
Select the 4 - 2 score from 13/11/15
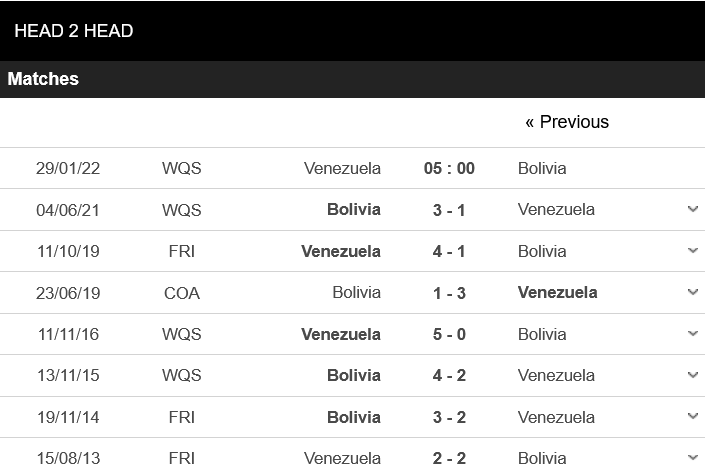[x=449, y=375]
